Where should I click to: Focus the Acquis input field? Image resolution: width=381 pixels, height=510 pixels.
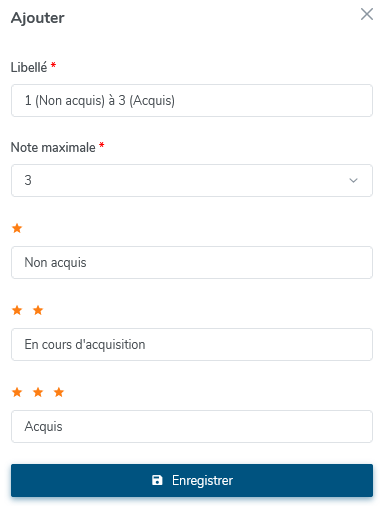[x=192, y=426]
